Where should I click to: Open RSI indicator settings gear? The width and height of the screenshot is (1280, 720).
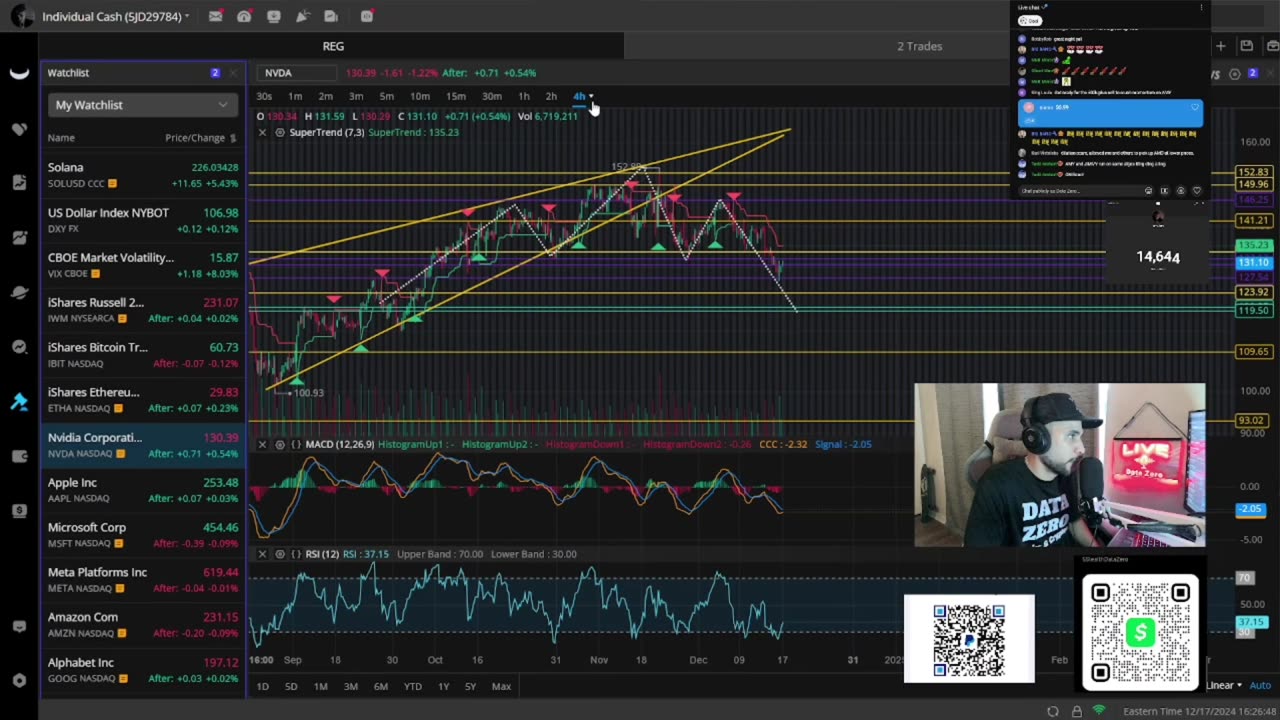[280, 554]
